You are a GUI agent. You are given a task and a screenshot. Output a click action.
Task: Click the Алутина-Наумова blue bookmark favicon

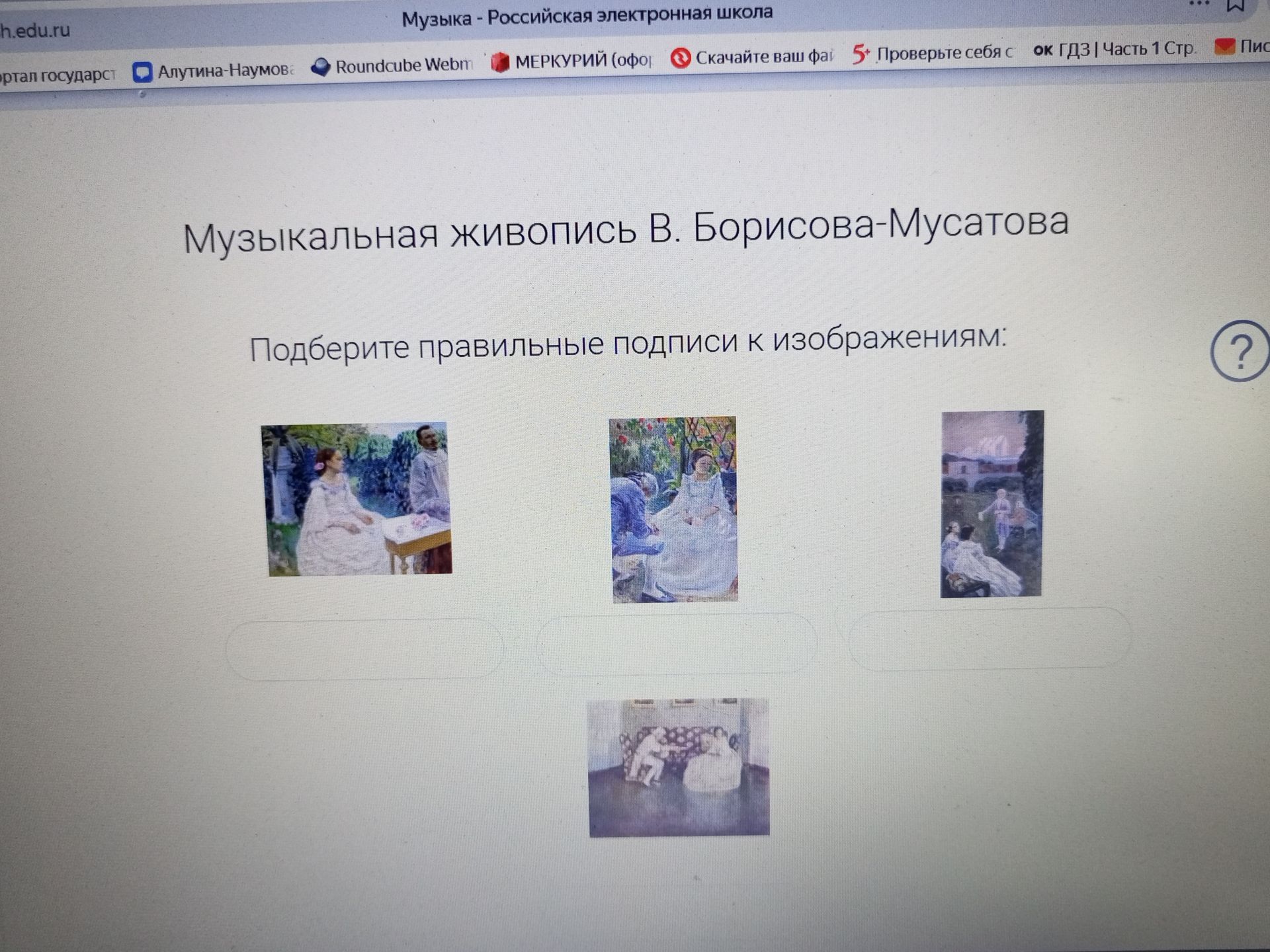pyautogui.click(x=142, y=72)
